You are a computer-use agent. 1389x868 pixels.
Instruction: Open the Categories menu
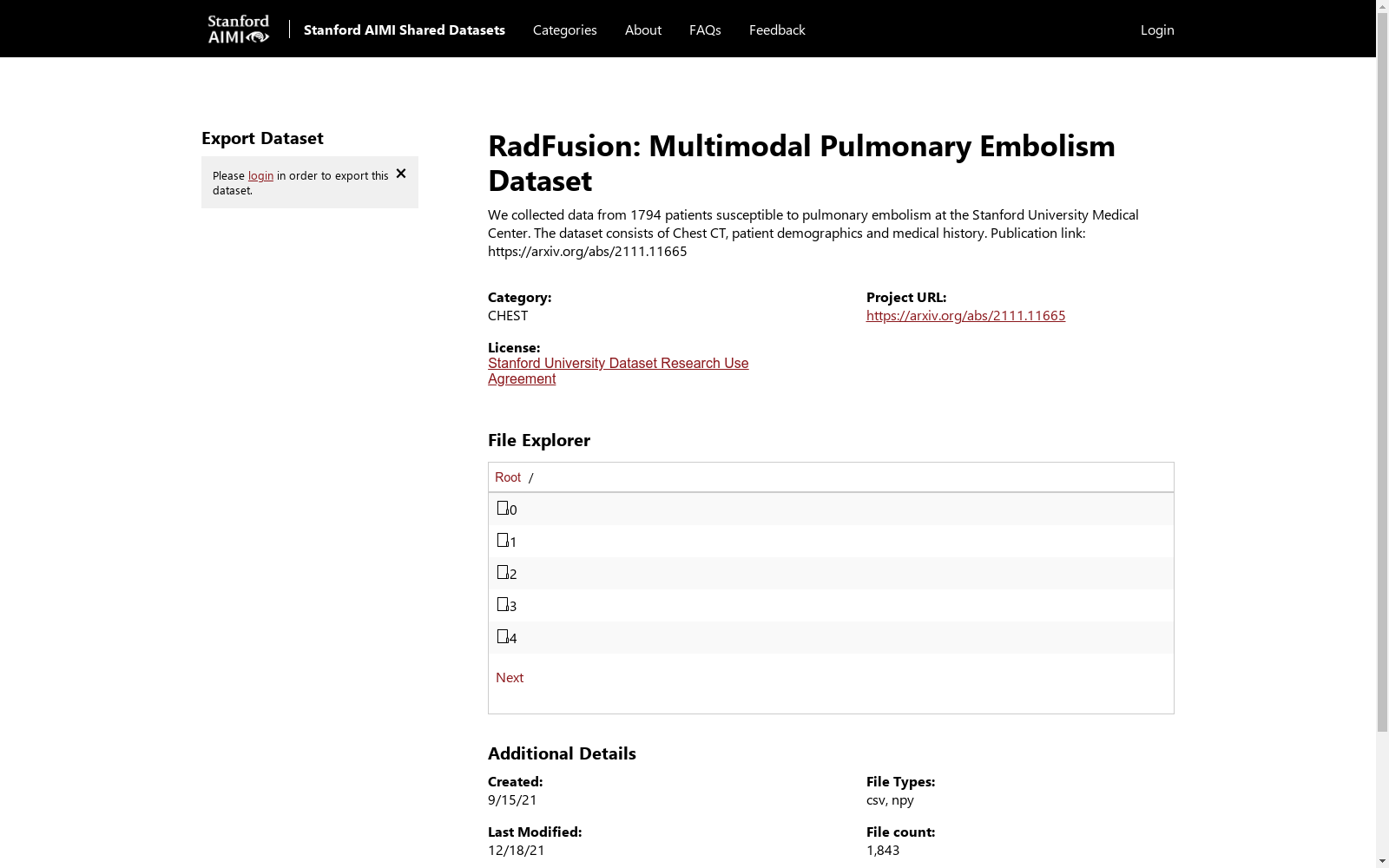click(565, 30)
